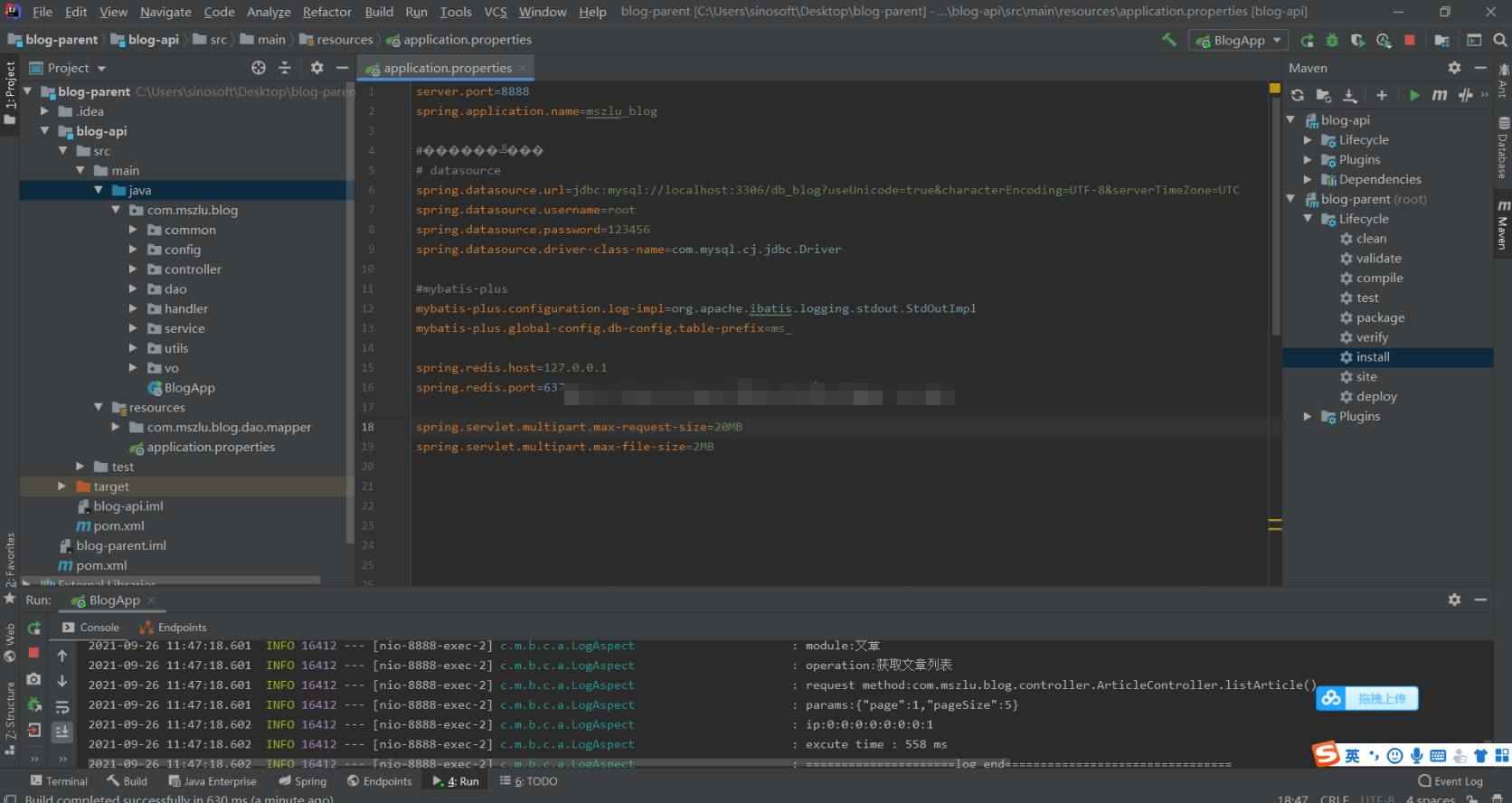Open the Database side tool window
Viewport: 1512px width, 803px height.
coord(1503,147)
